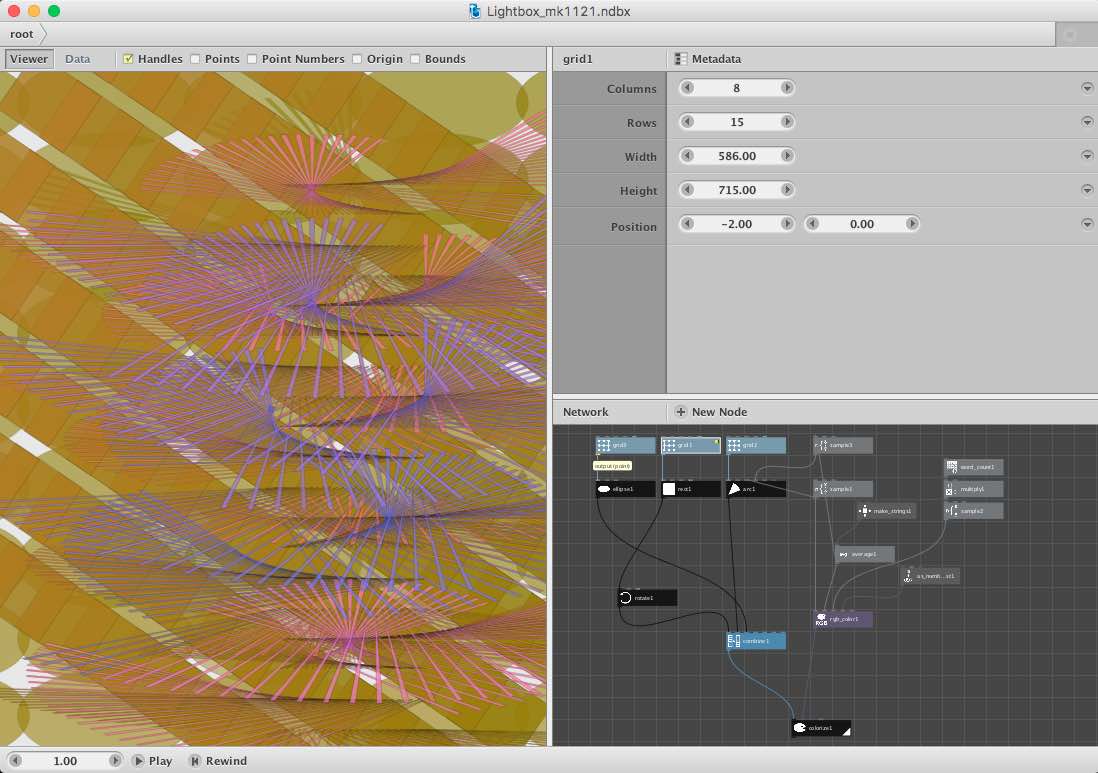Screen dimensions: 1098x773
Task: Click the Rows value field showing 15
Action: pos(737,122)
